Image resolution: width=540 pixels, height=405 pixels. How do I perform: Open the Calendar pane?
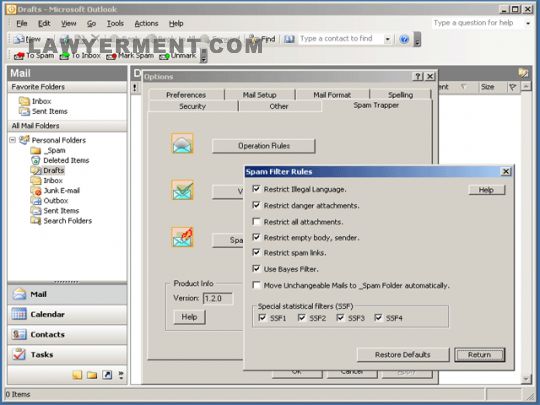(67, 314)
